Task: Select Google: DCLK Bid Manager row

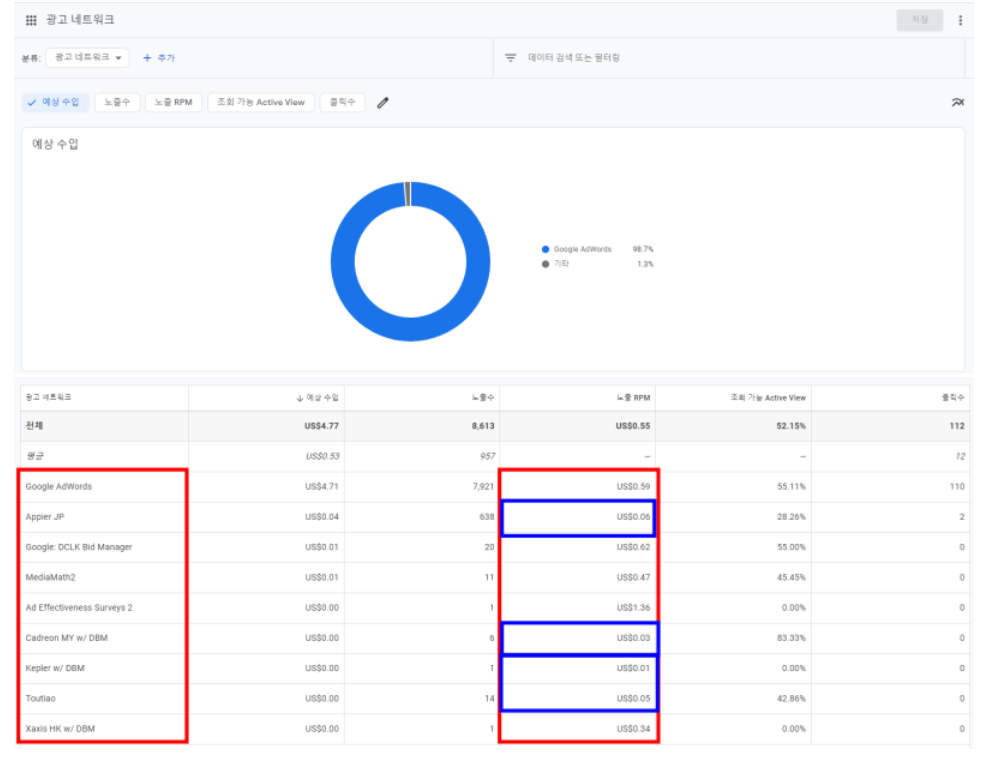Action: tap(79, 547)
